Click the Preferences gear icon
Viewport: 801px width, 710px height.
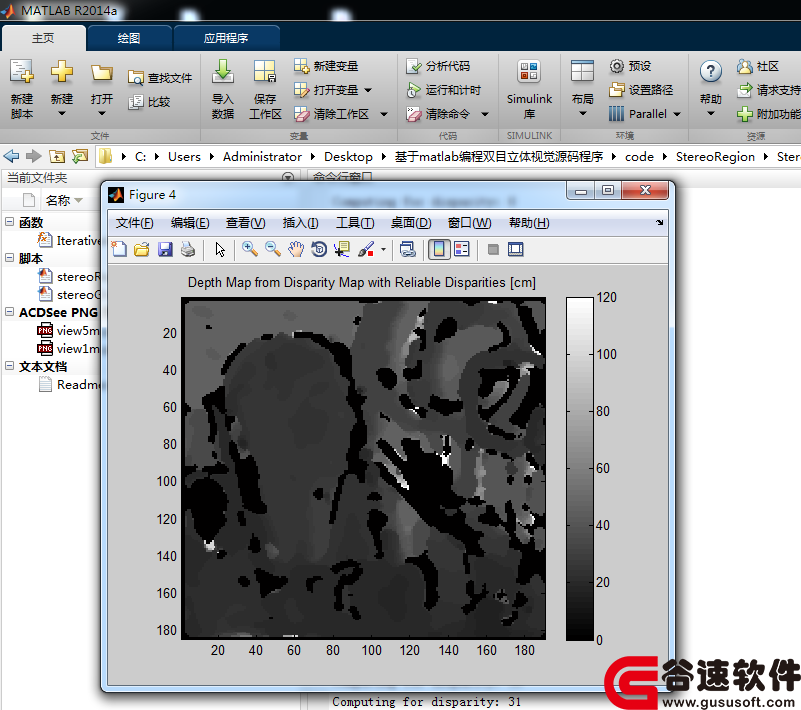(617, 66)
